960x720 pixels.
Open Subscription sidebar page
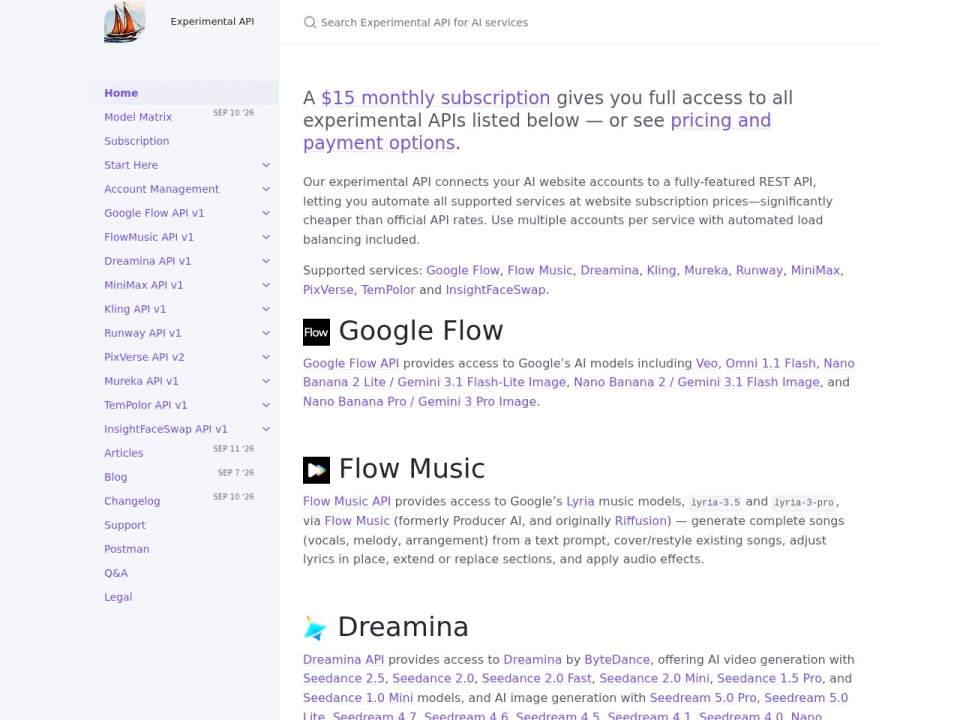[x=137, y=141]
